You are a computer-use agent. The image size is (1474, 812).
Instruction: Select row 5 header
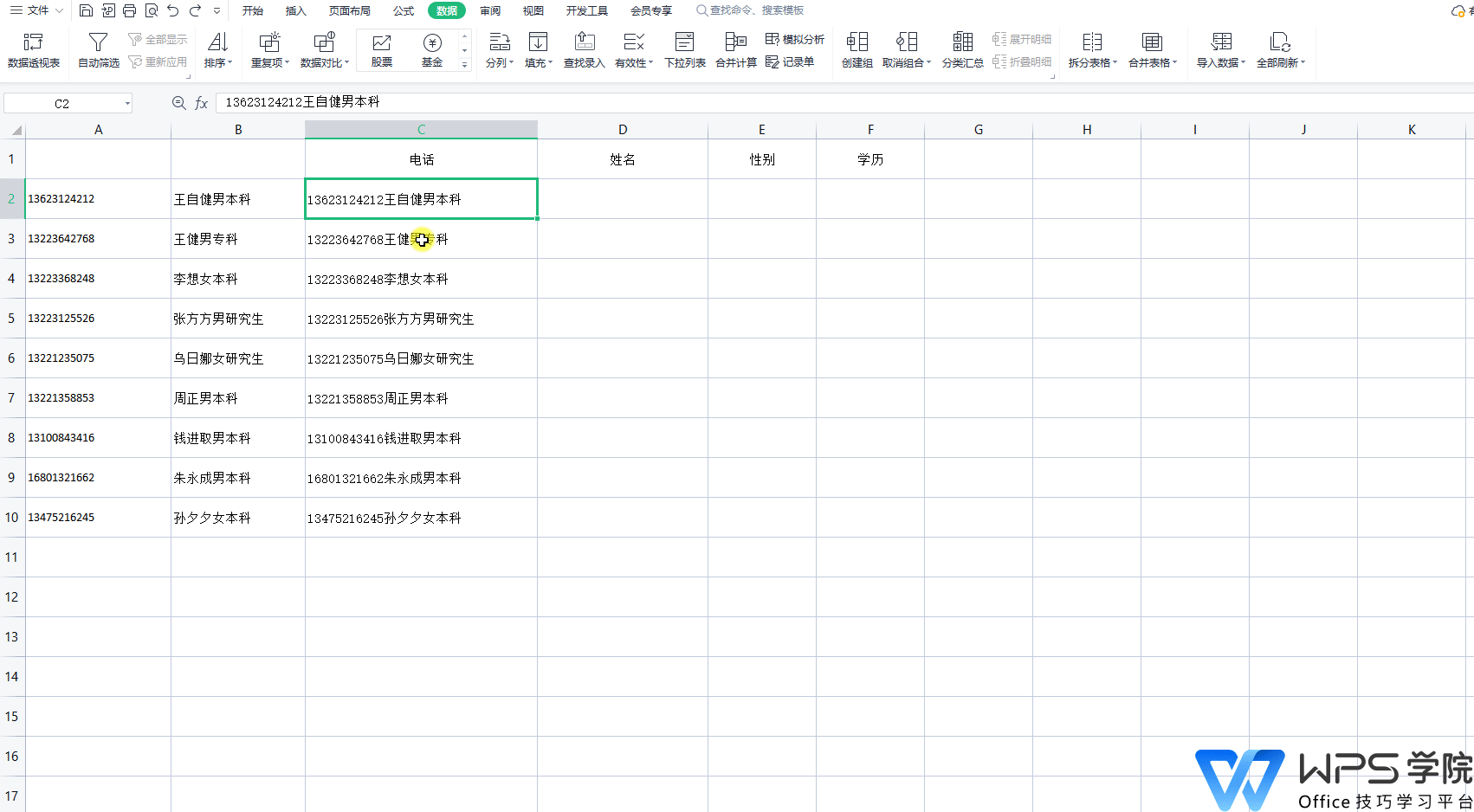[11, 319]
